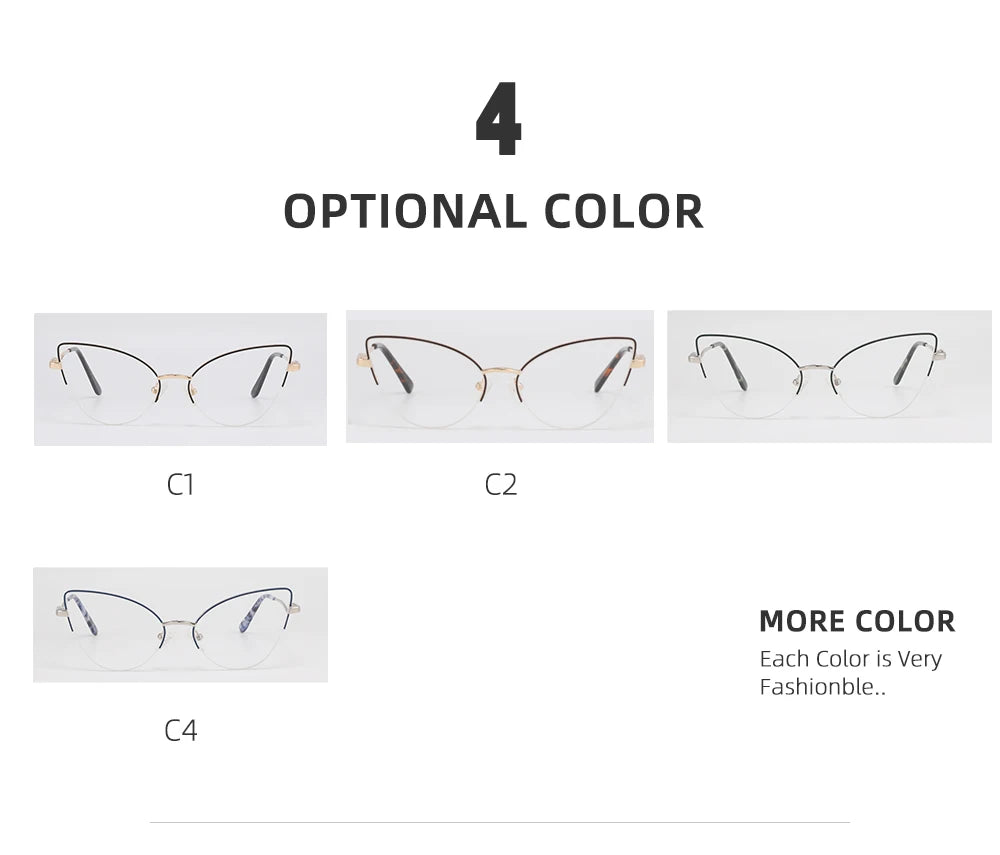1000x855 pixels.
Task: Click the C1 color label
Action: pyautogui.click(x=180, y=485)
